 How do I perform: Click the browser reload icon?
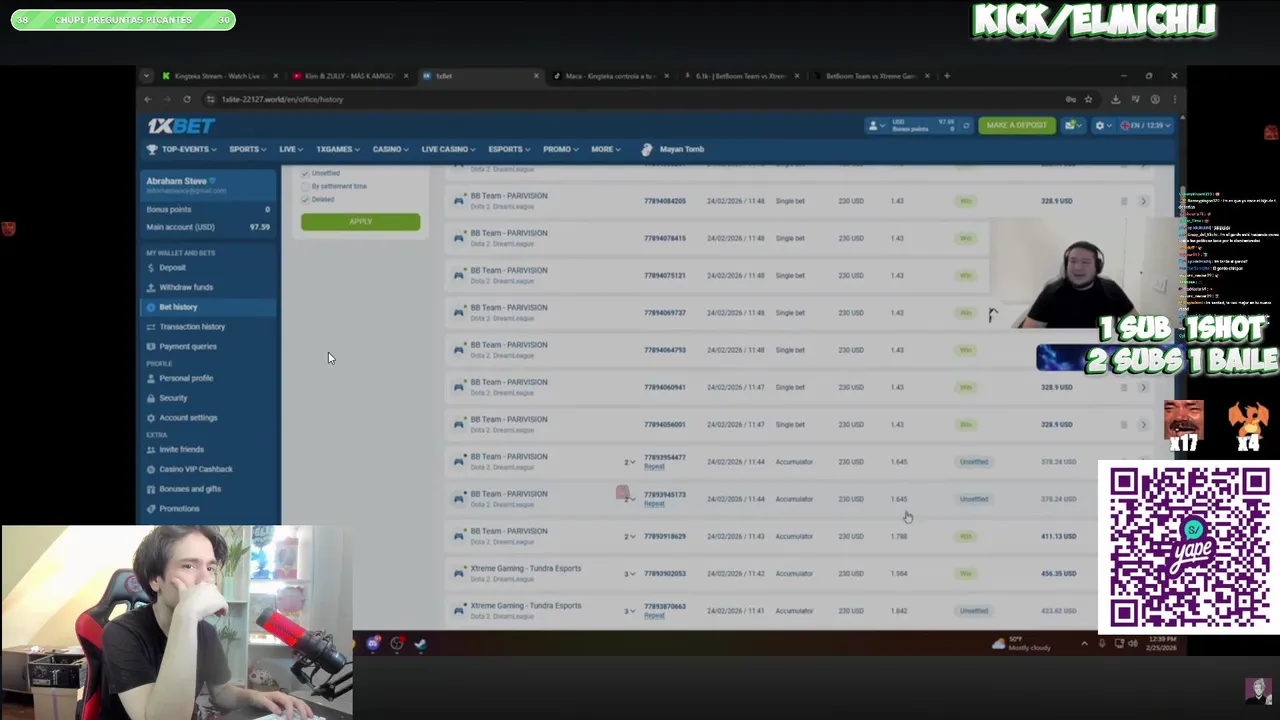click(x=187, y=99)
